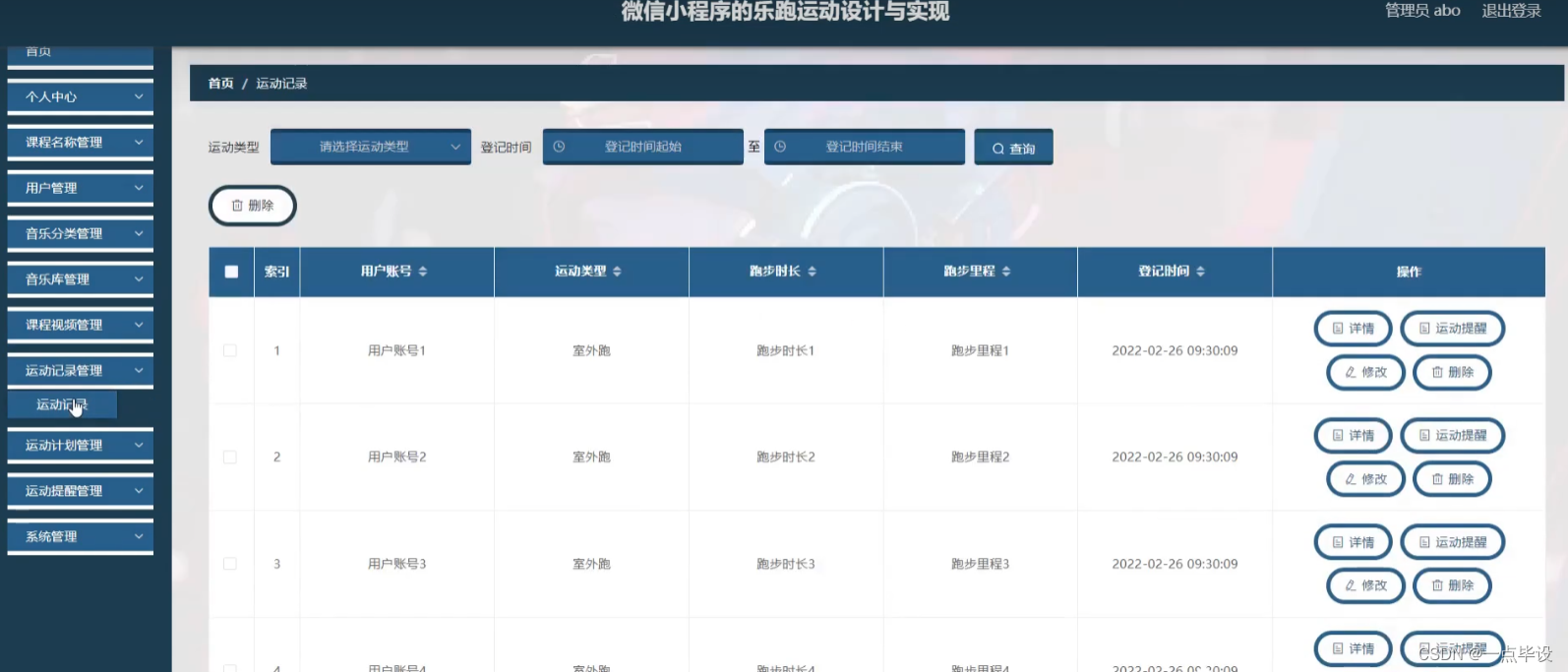Screen dimensions: 1568x672
Task: Click clock icon in 登记时间结束 field
Action: pyautogui.click(x=780, y=147)
